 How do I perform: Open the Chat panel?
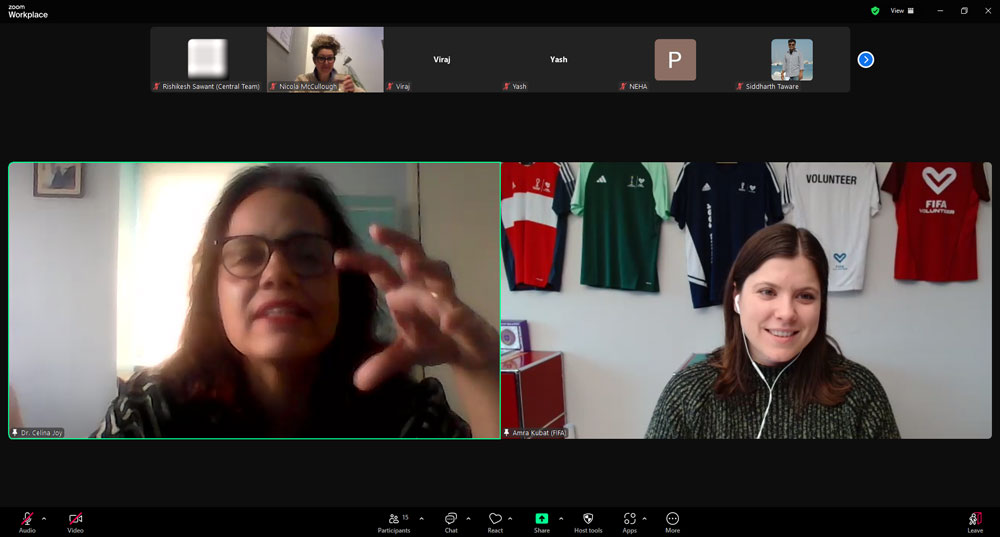[451, 519]
